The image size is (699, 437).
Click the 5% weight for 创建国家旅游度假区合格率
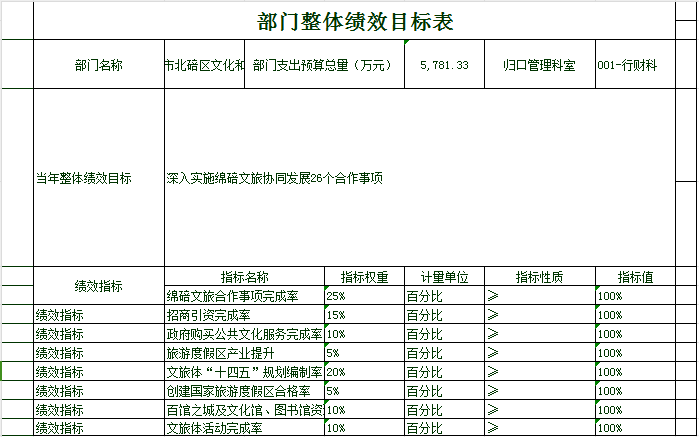365,391
